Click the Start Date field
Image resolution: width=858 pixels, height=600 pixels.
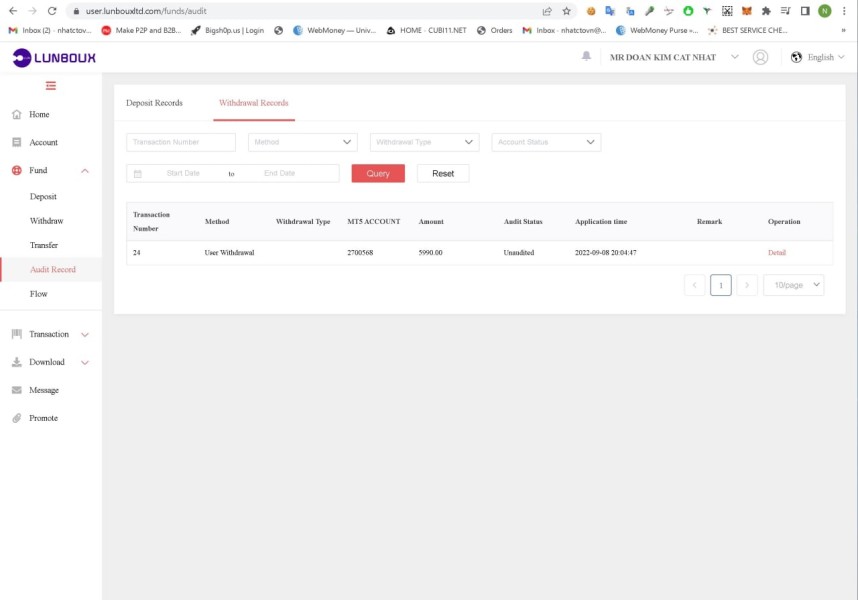pyautogui.click(x=183, y=173)
